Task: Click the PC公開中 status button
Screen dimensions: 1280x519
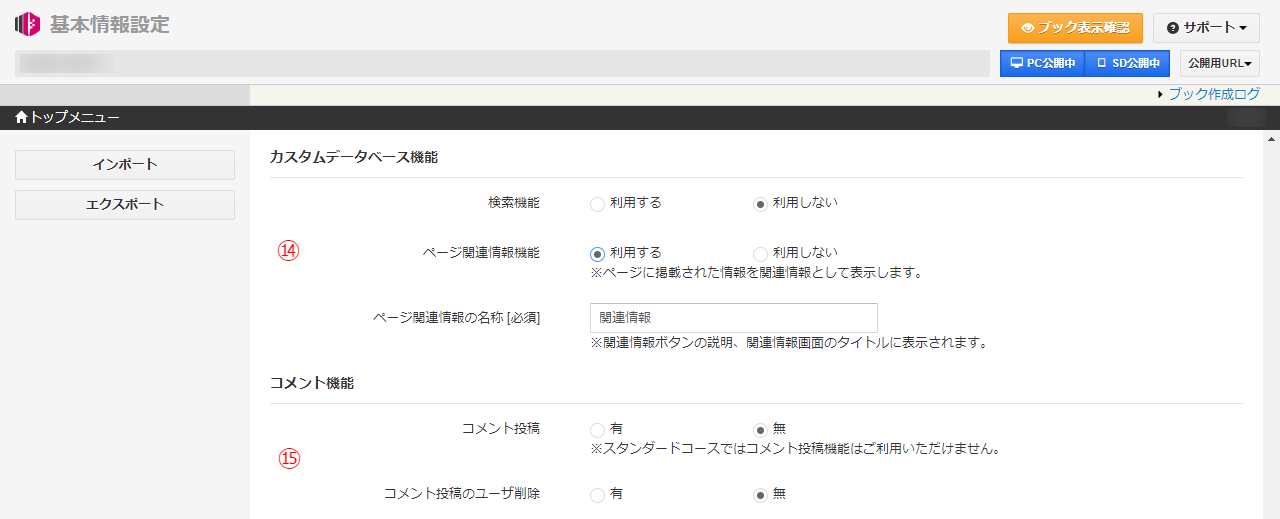Action: point(1042,63)
